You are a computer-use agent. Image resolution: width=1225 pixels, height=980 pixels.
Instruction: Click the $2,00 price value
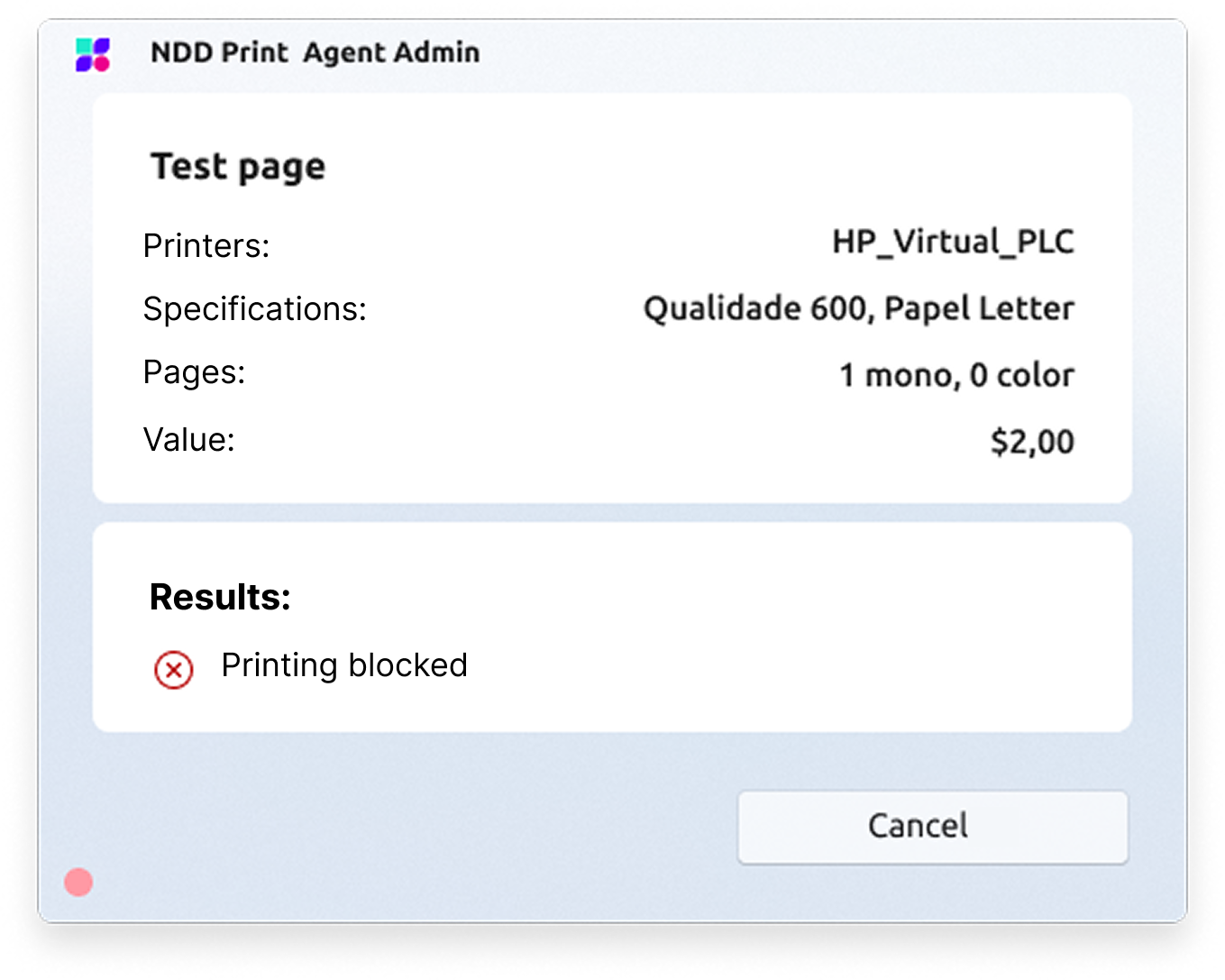pos(1032,442)
